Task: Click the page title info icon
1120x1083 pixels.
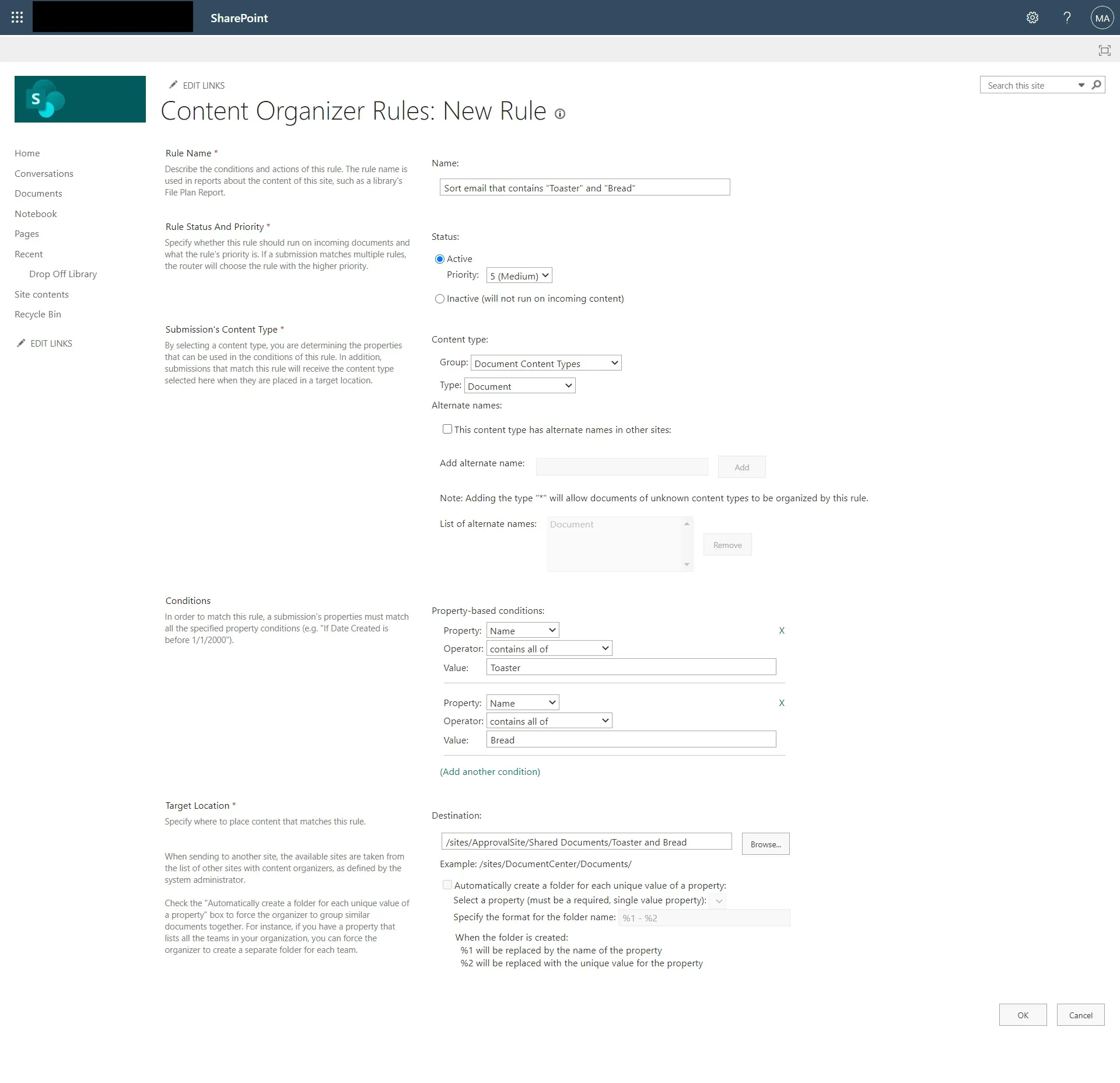Action: click(x=560, y=114)
